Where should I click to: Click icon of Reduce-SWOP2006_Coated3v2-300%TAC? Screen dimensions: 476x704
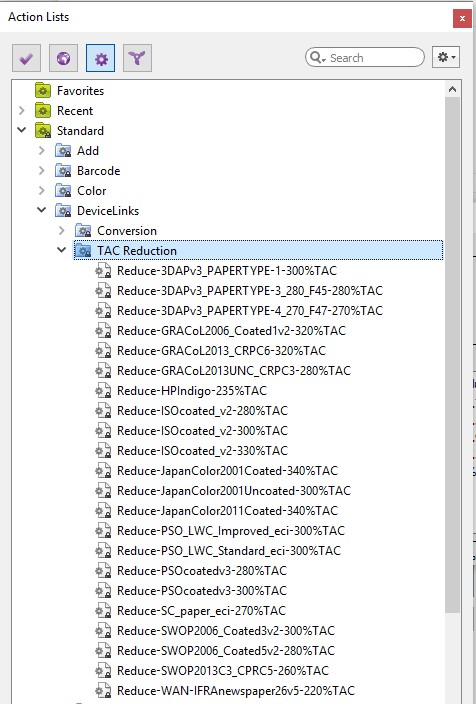point(103,631)
